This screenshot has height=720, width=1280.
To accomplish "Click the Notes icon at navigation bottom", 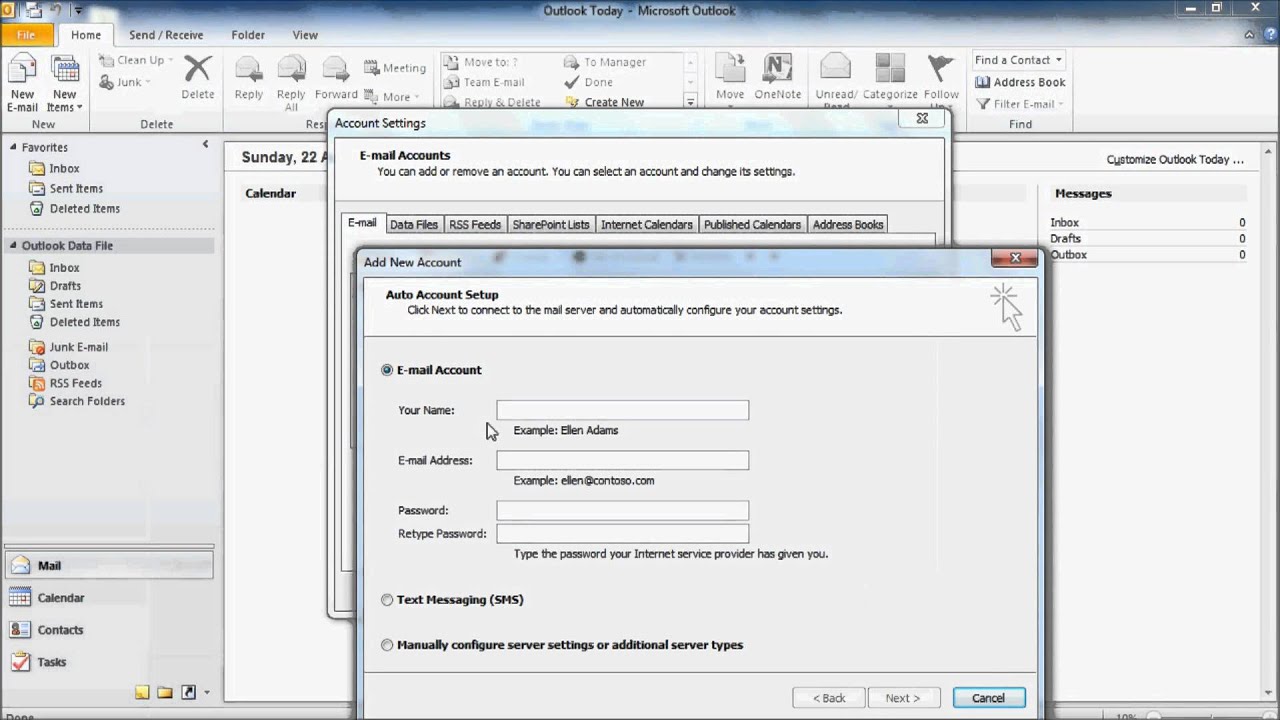I will click(142, 692).
